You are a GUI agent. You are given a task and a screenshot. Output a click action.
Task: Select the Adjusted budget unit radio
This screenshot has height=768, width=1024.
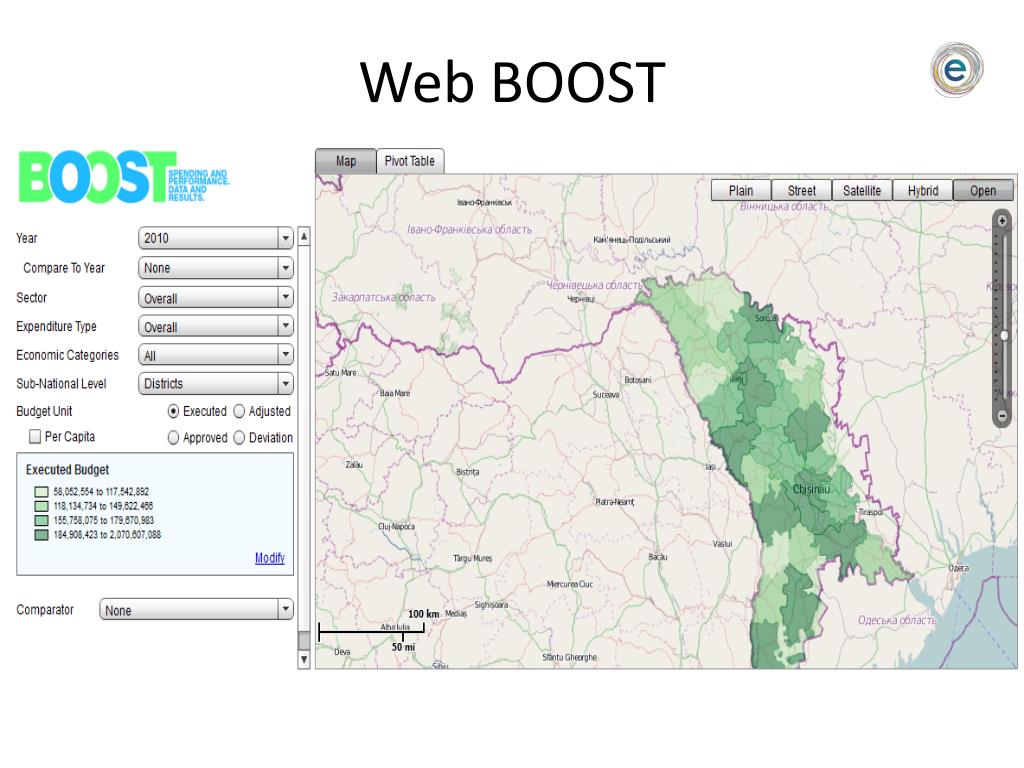pyautogui.click(x=239, y=411)
